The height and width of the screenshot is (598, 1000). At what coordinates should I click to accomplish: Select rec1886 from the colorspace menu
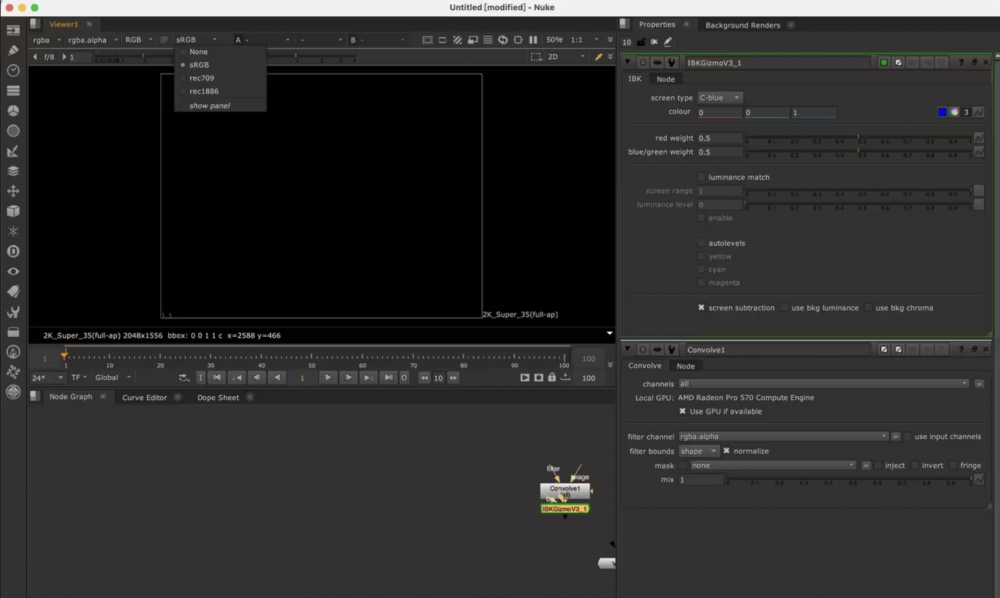pyautogui.click(x=203, y=91)
